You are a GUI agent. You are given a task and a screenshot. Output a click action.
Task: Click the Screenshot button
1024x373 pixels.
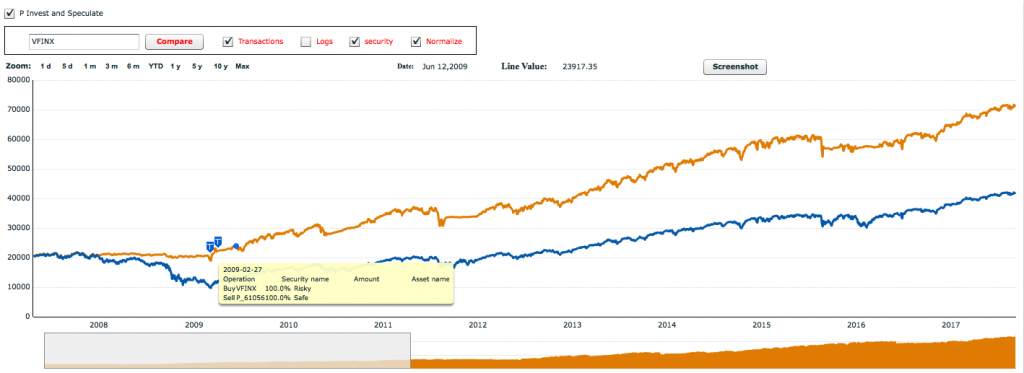735,67
